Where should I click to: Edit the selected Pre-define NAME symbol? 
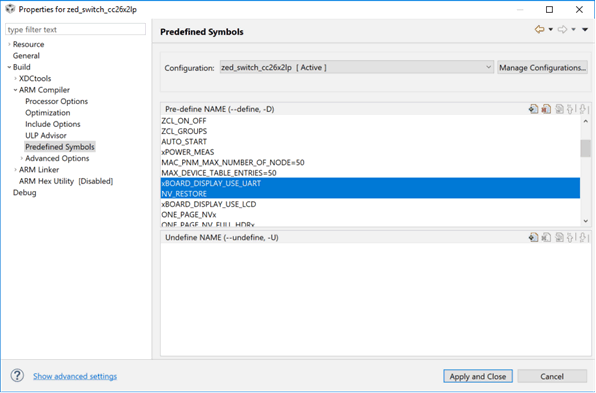[x=559, y=109]
